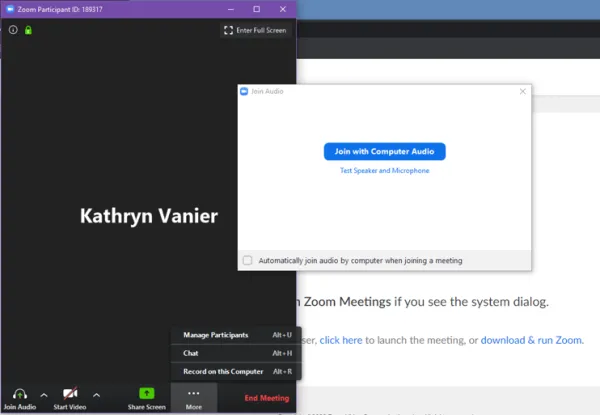The image size is (600, 415).
Task: Maximize the Zoom meeting window
Action: click(x=257, y=9)
